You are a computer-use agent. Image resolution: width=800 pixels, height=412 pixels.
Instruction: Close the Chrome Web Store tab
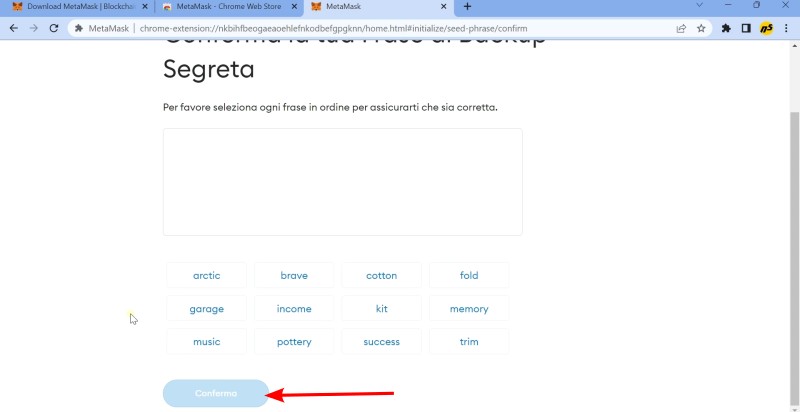pos(293,7)
